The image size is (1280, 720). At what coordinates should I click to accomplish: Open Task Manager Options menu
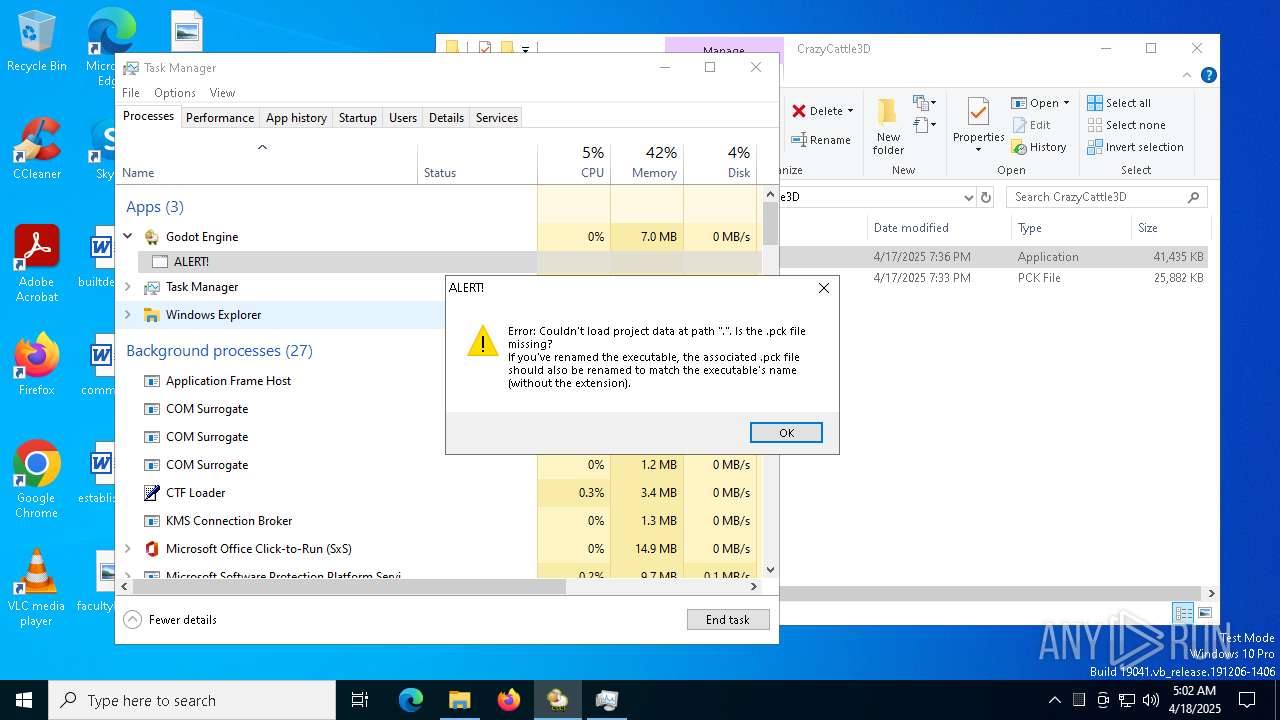tap(175, 93)
